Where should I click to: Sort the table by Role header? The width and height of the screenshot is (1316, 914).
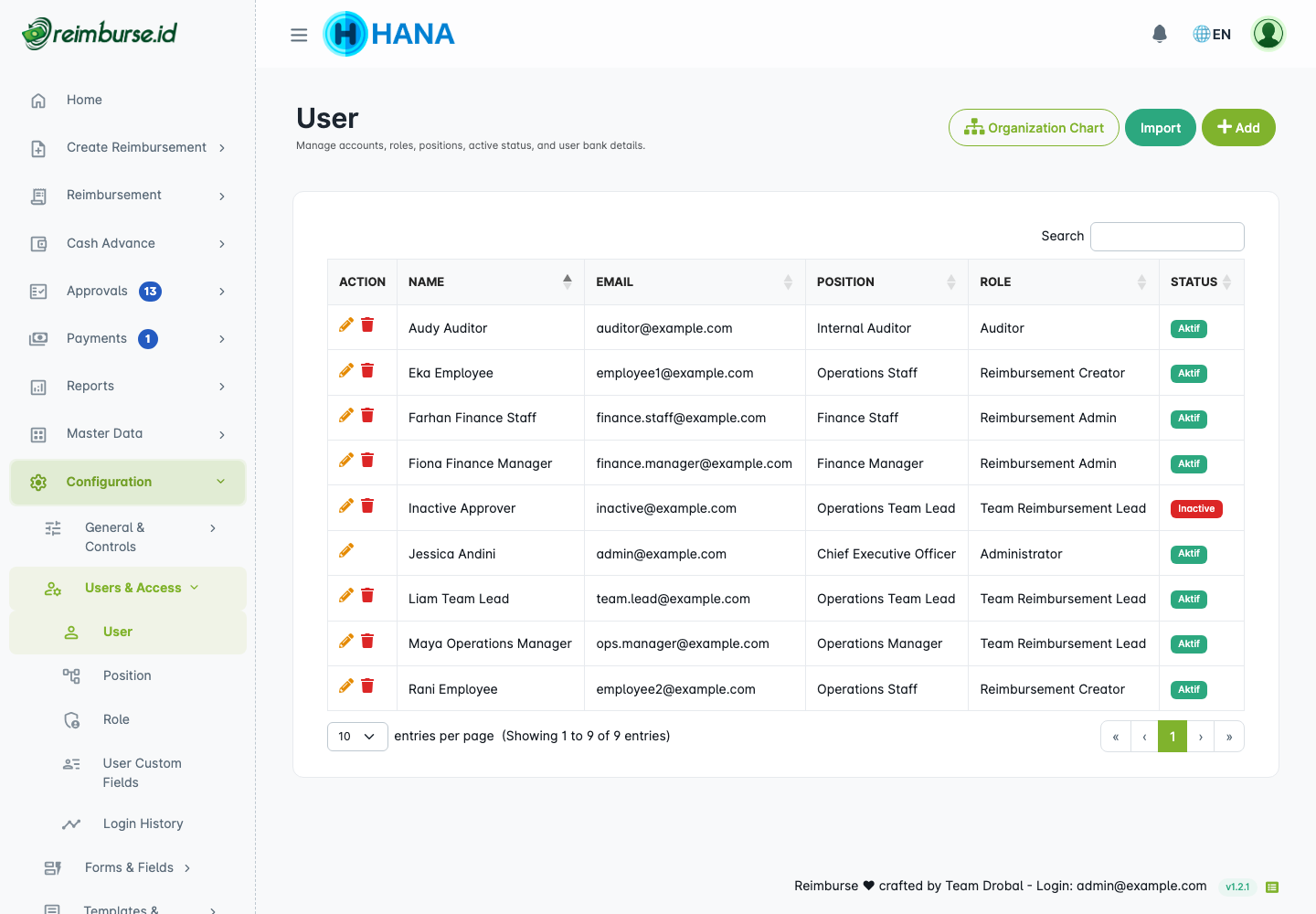1064,282
